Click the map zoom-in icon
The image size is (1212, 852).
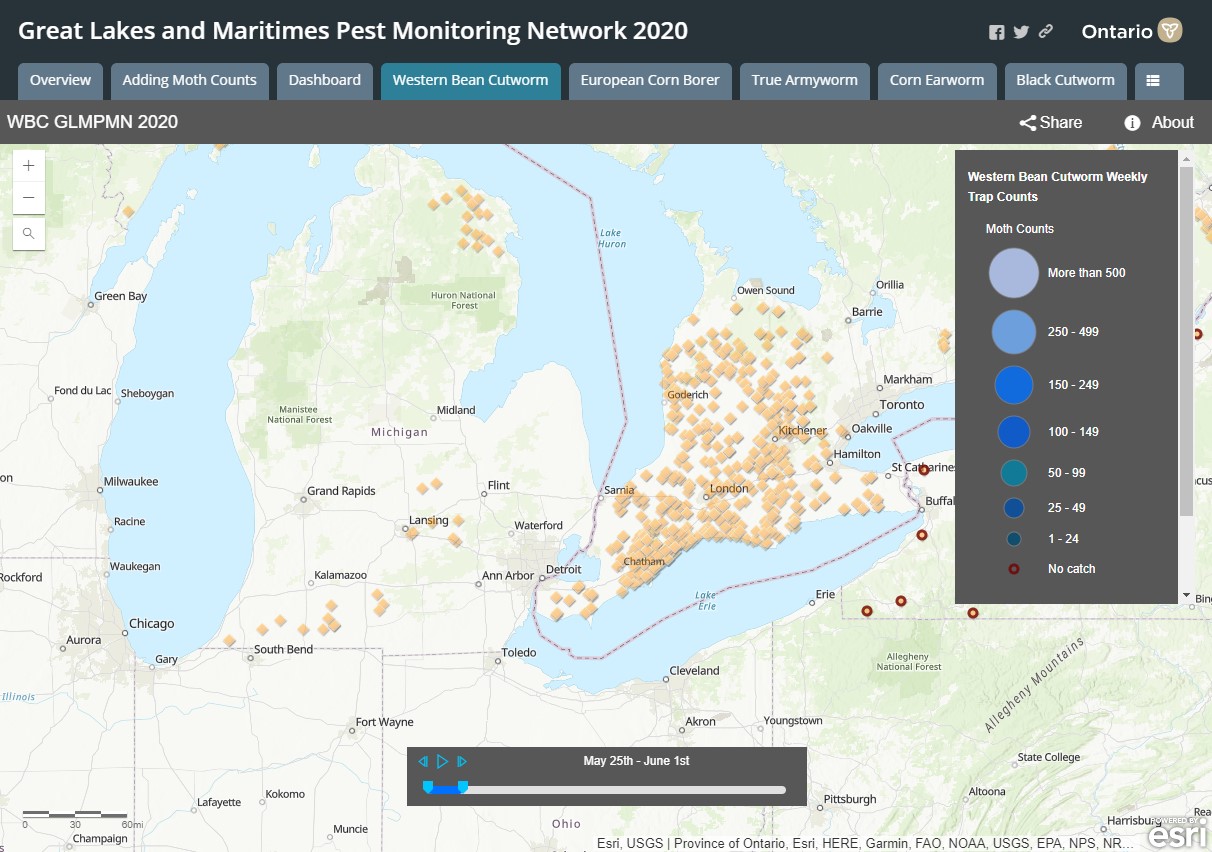[28, 165]
